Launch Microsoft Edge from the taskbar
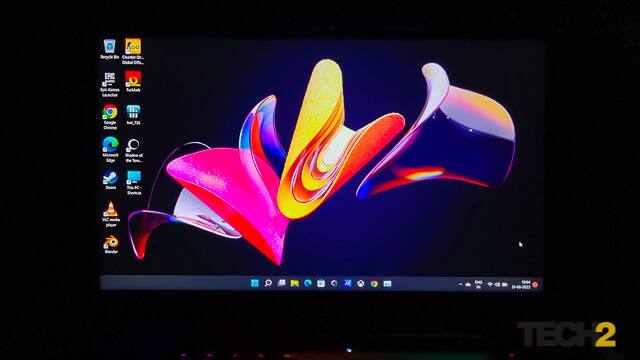 tap(308, 283)
